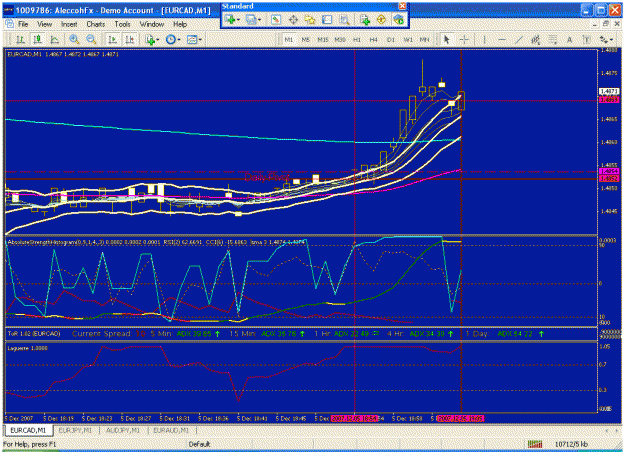Expand the Profiles dropdown arrow
625x452 pixels.
[259, 20]
